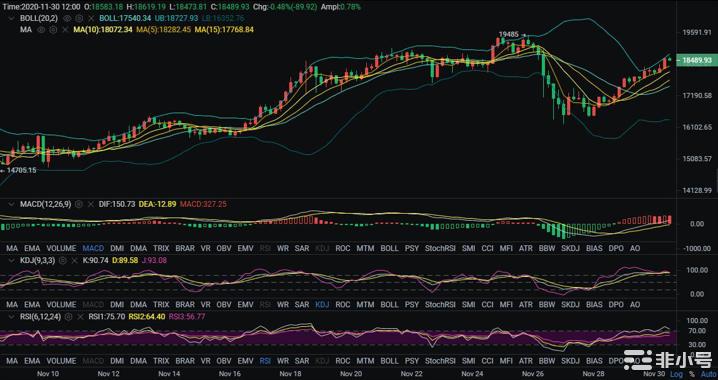Viewport: 718px width, 380px height.
Task: Close the MACD(12,26,9) pane with its X
Action: [91, 204]
